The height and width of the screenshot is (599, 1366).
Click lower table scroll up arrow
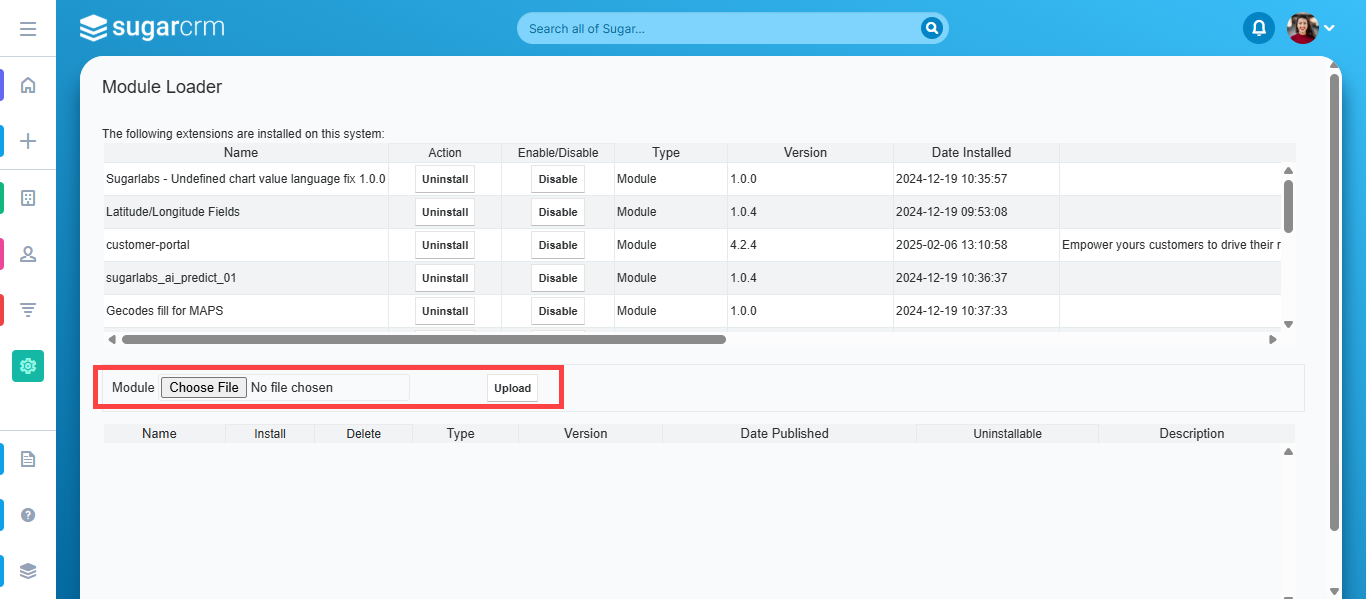tap(1288, 452)
